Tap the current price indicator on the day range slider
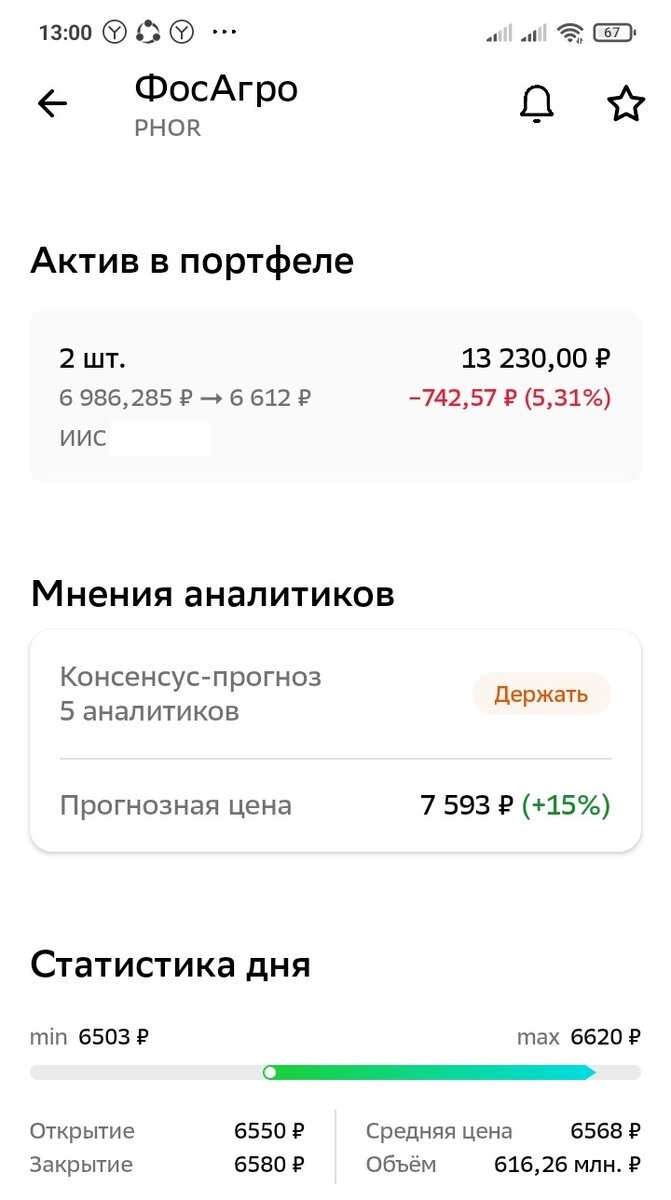This screenshot has height=1200, width=671. point(271,1072)
